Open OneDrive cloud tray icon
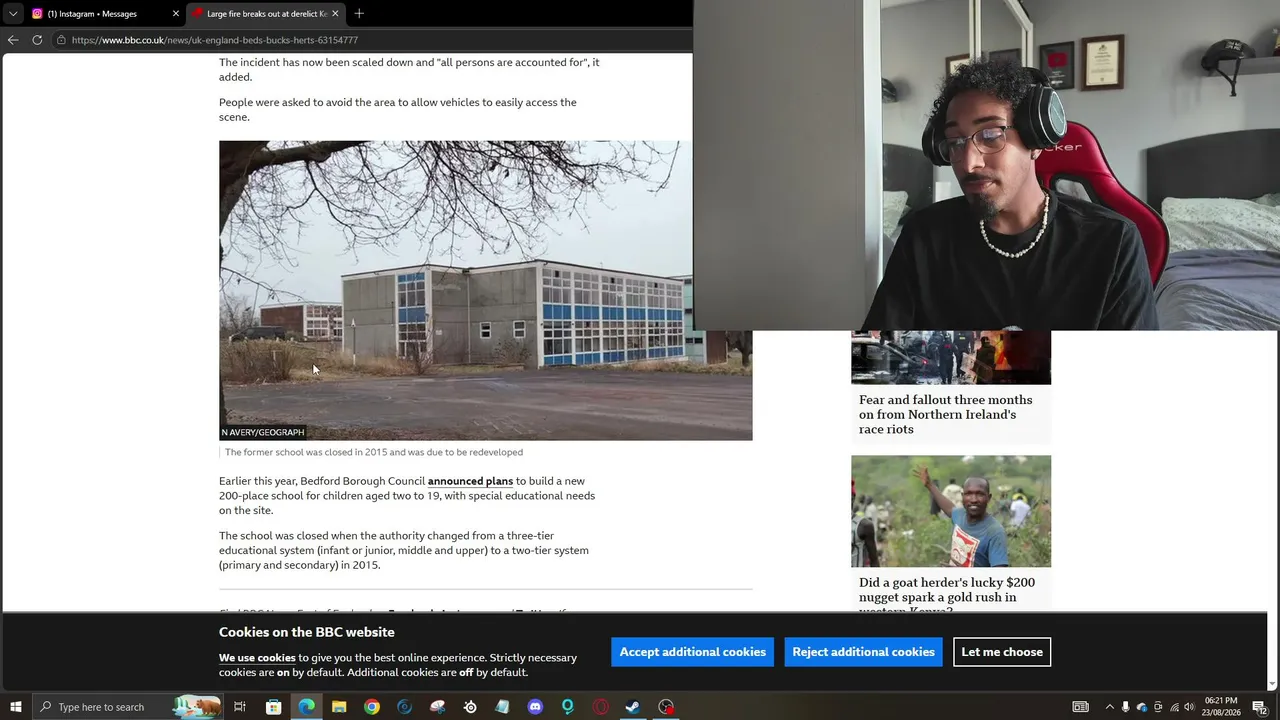This screenshot has width=1280, height=720. pyautogui.click(x=1142, y=707)
